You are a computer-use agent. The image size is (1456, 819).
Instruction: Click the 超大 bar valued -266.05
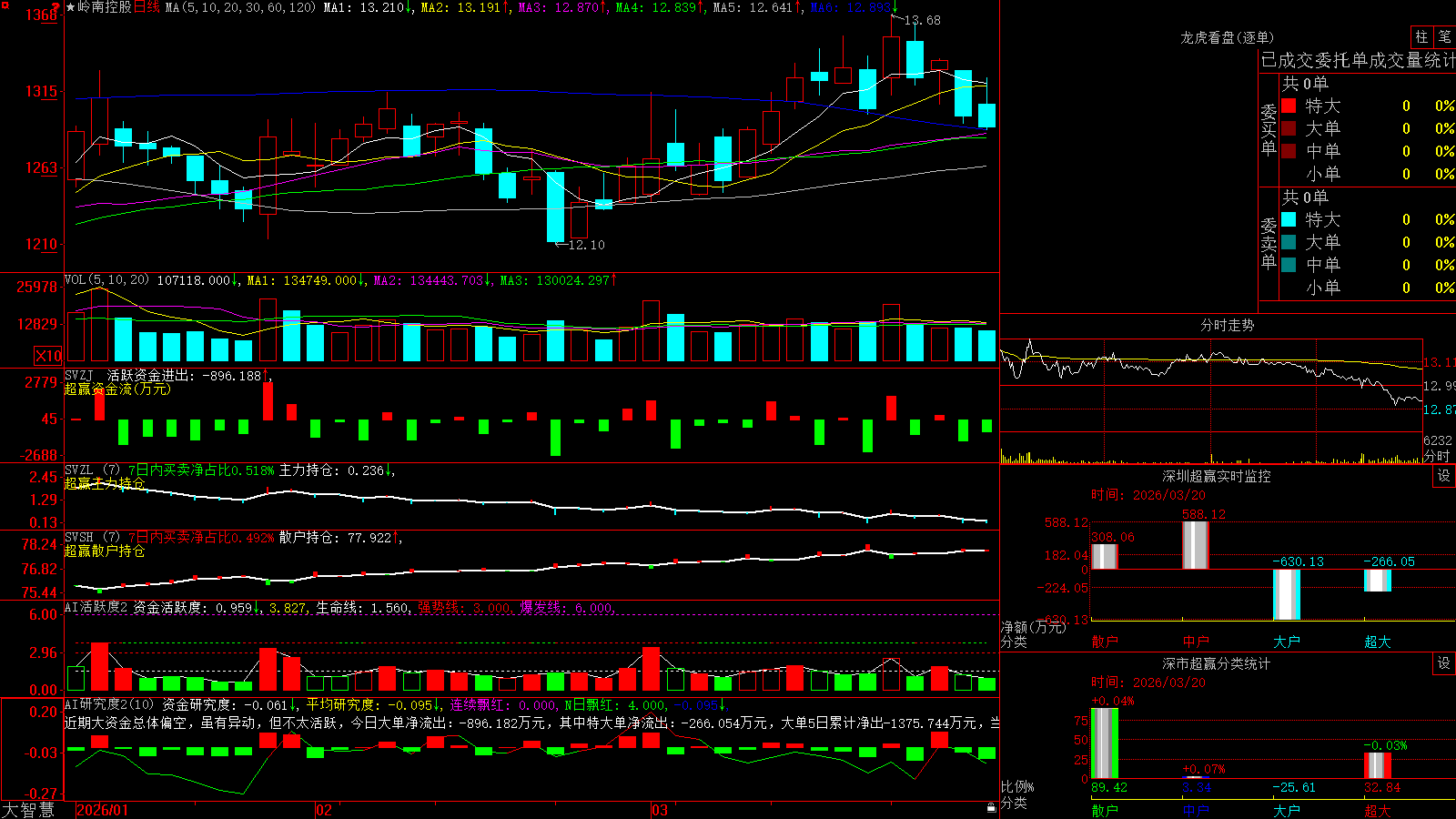click(1377, 581)
